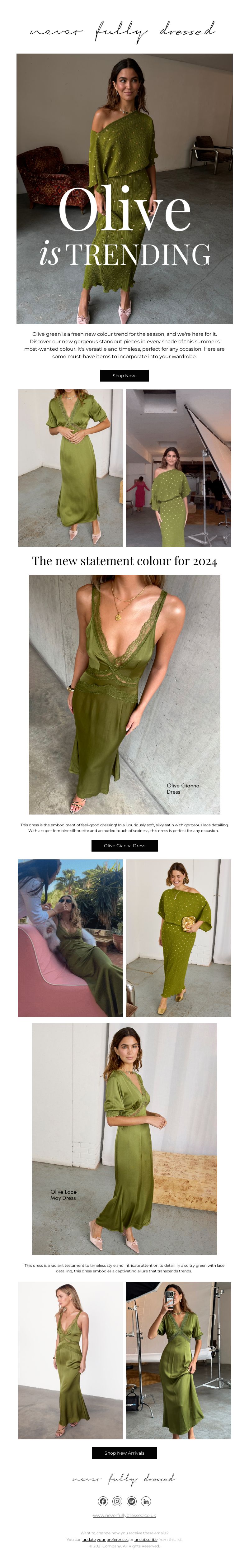Open the large Olive Gianna Dress photo
This screenshot has width=249, height=1568.
coord(124,695)
